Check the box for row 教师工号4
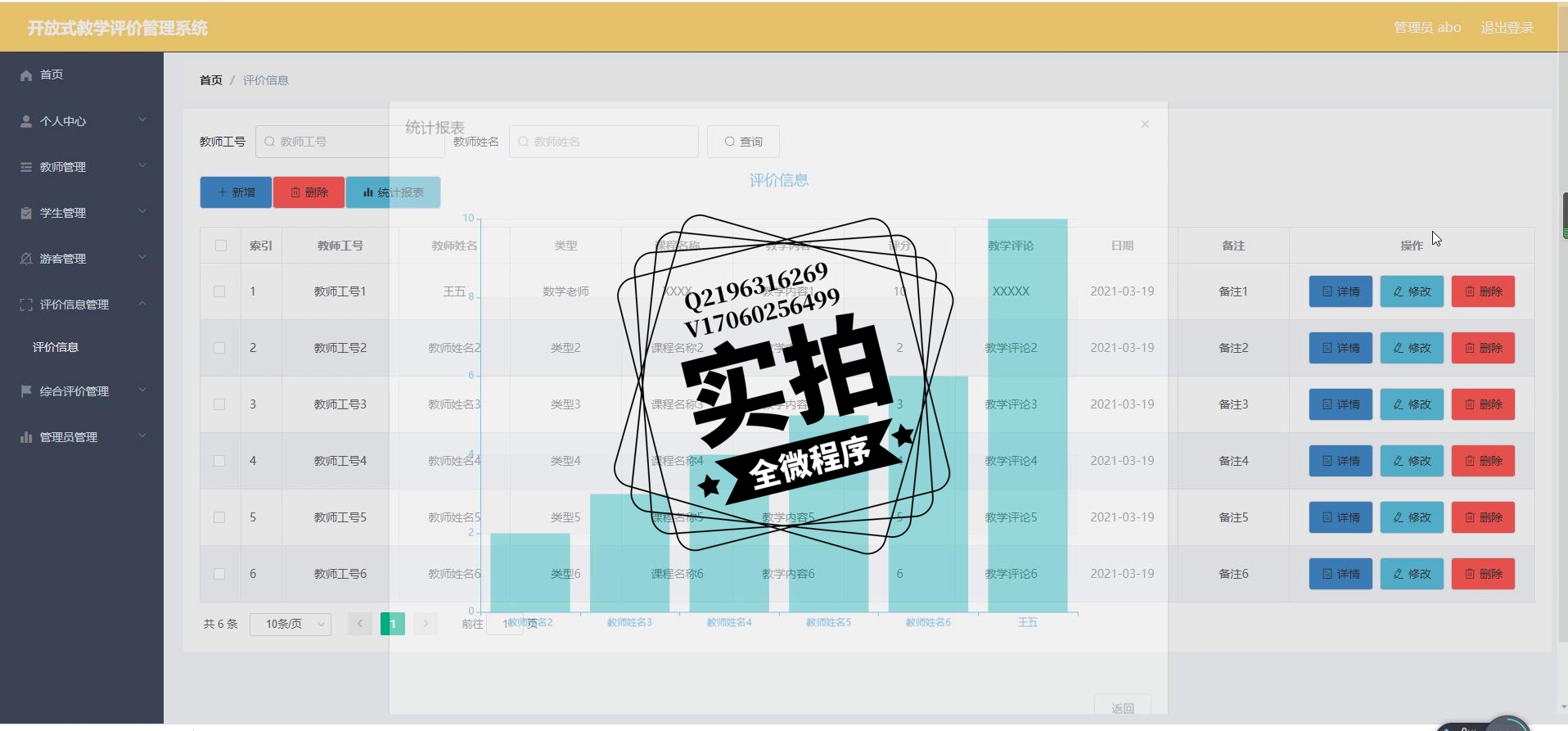Image resolution: width=1568 pixels, height=731 pixels. [x=219, y=461]
